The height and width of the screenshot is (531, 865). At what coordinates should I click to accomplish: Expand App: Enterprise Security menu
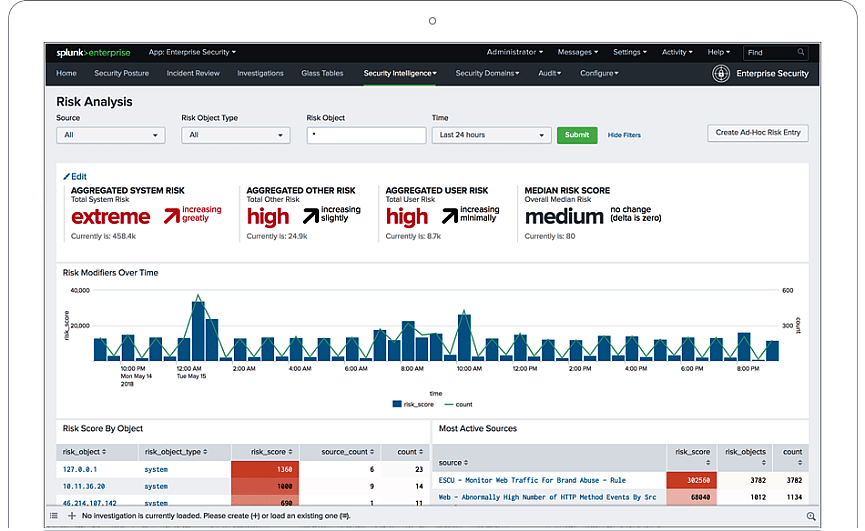192,52
